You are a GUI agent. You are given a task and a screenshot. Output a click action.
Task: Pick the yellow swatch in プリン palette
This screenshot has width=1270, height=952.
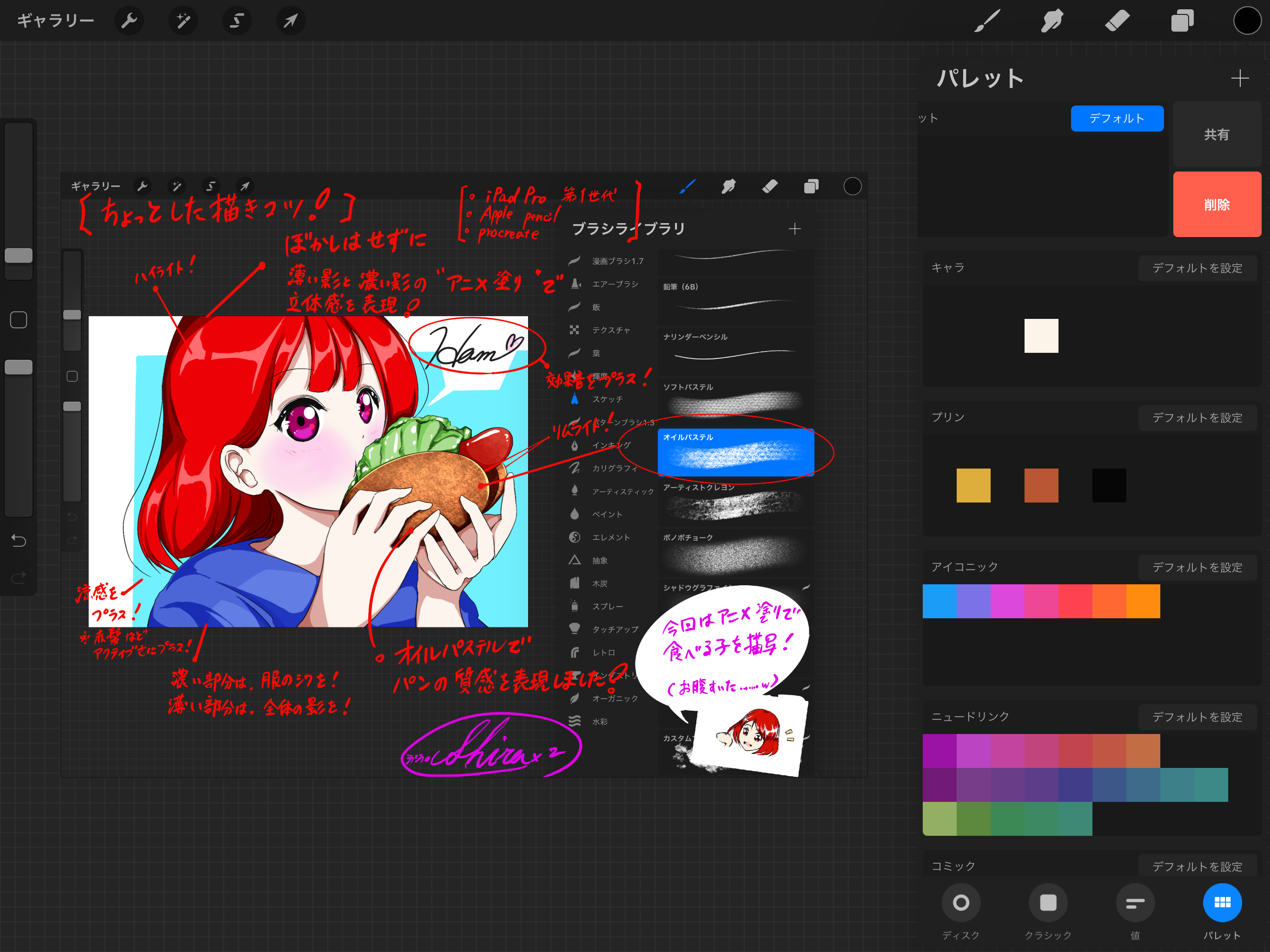(973, 485)
